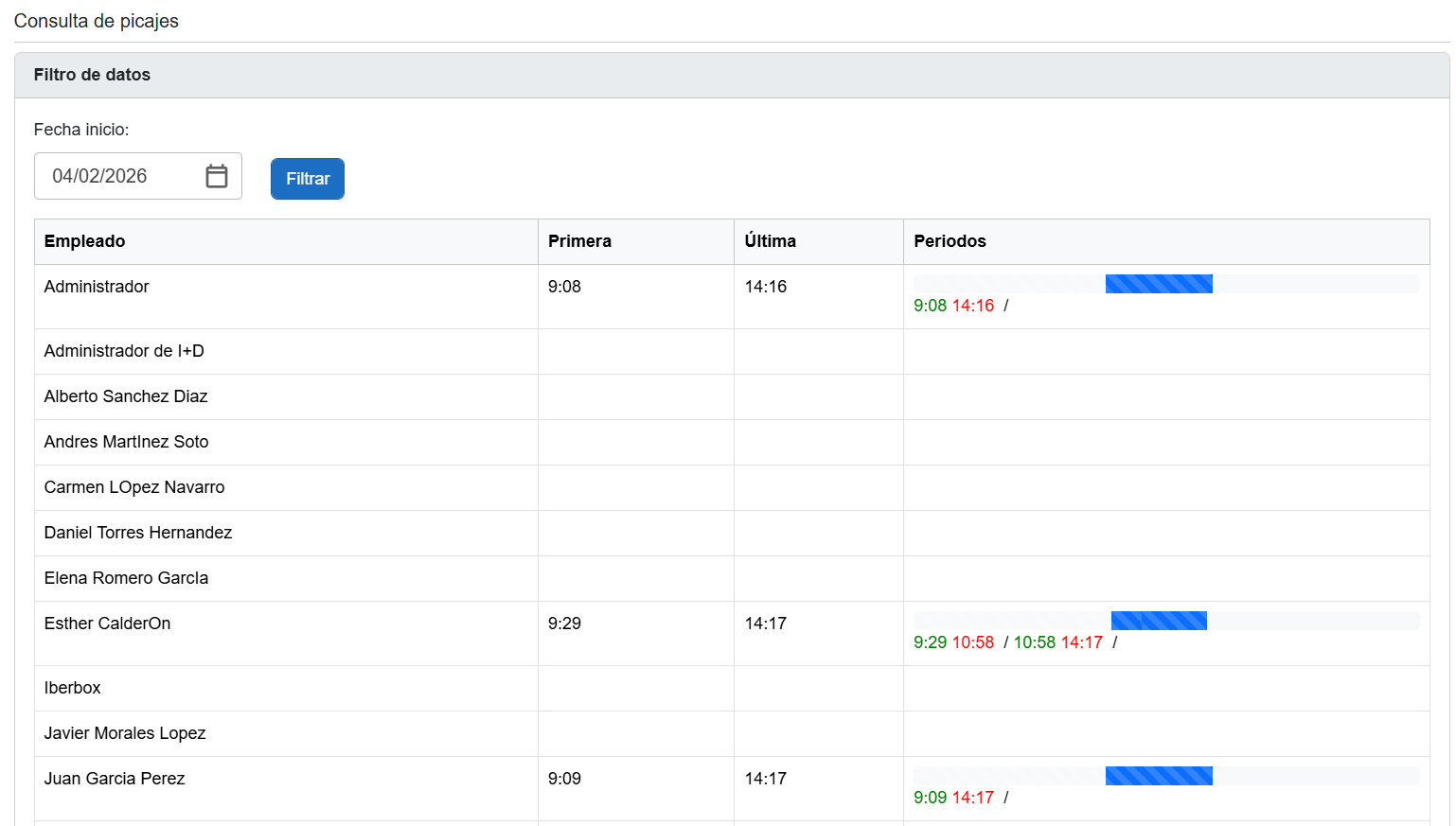Edit the Fecha inicio date field

coord(118,176)
